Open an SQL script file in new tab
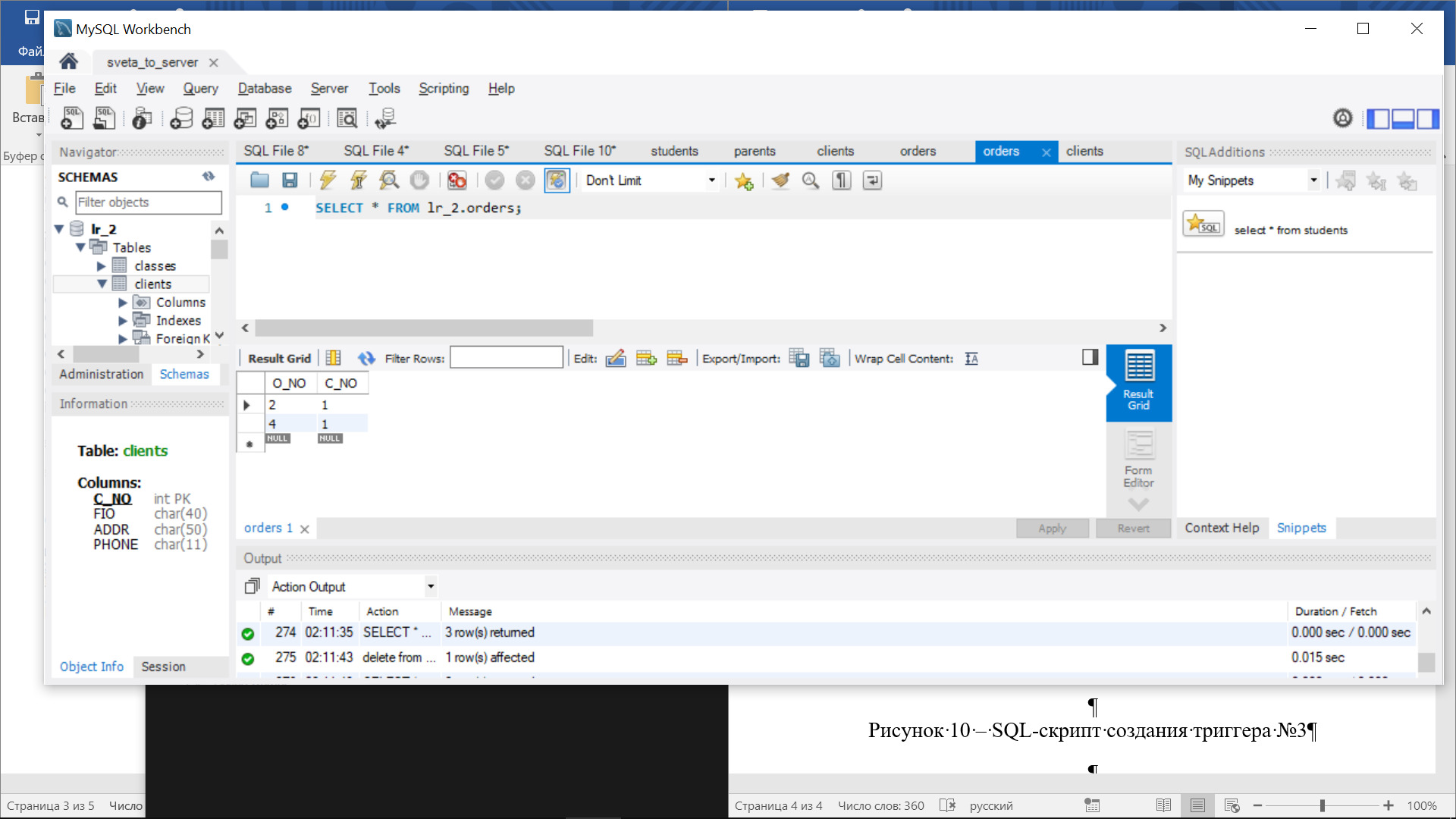The image size is (1456, 819). [x=104, y=118]
